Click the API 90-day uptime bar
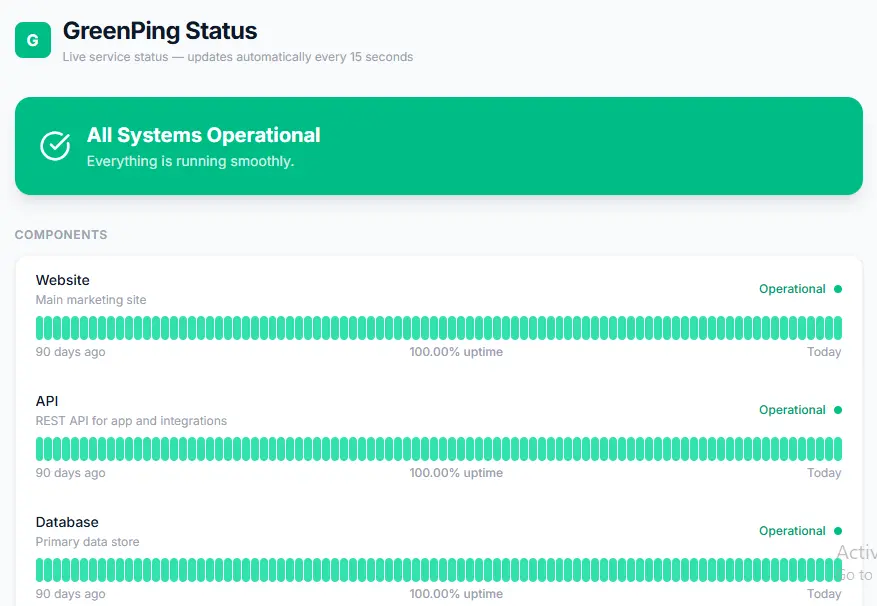This screenshot has height=606, width=877. (438, 449)
